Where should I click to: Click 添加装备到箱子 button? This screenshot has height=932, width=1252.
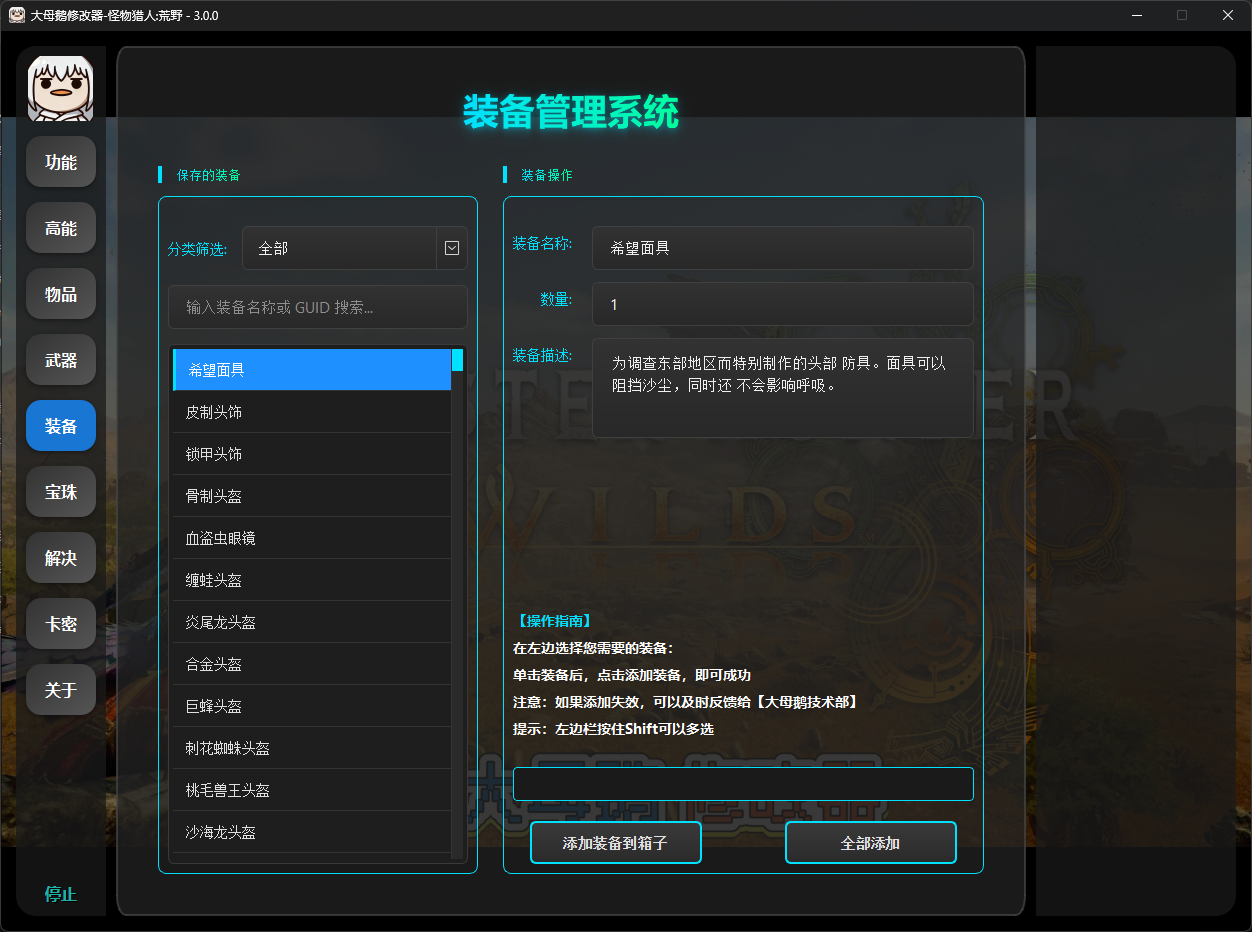click(615, 843)
